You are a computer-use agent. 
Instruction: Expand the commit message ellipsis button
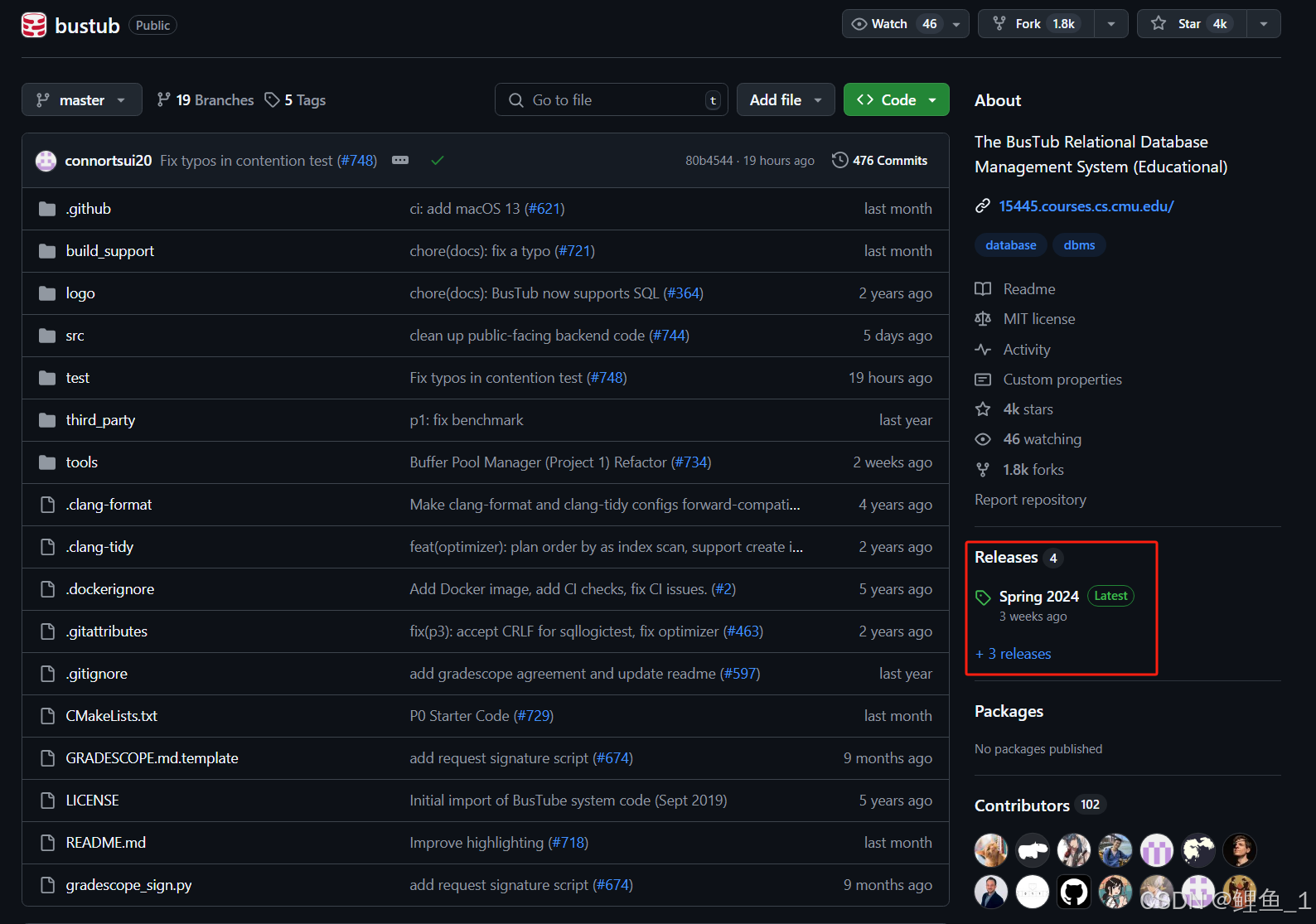pos(400,160)
